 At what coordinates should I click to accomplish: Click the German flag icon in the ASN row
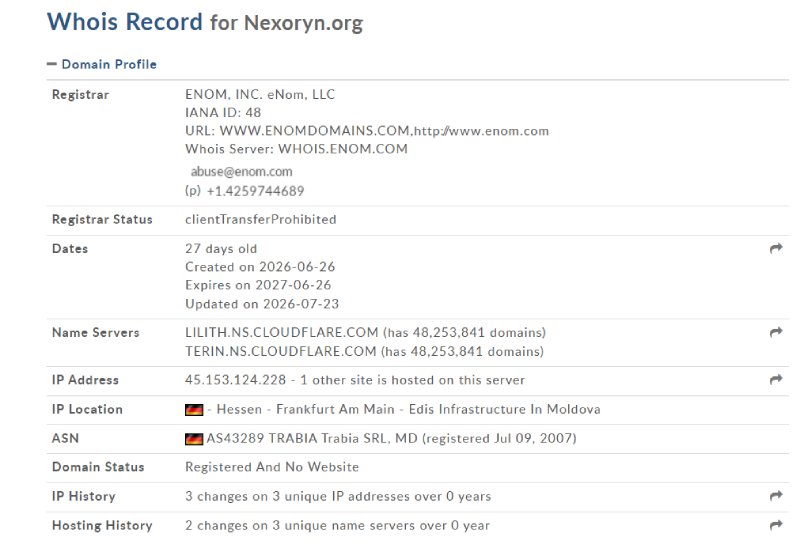pyautogui.click(x=194, y=438)
